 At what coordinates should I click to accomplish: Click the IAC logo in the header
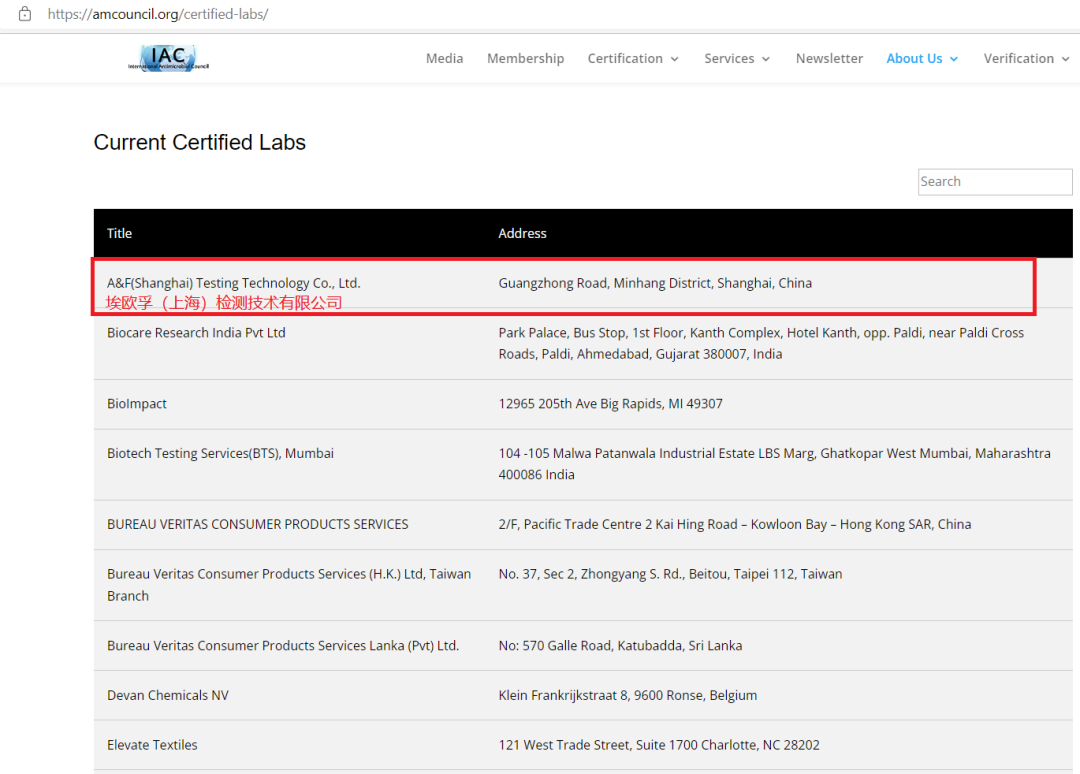tap(168, 58)
